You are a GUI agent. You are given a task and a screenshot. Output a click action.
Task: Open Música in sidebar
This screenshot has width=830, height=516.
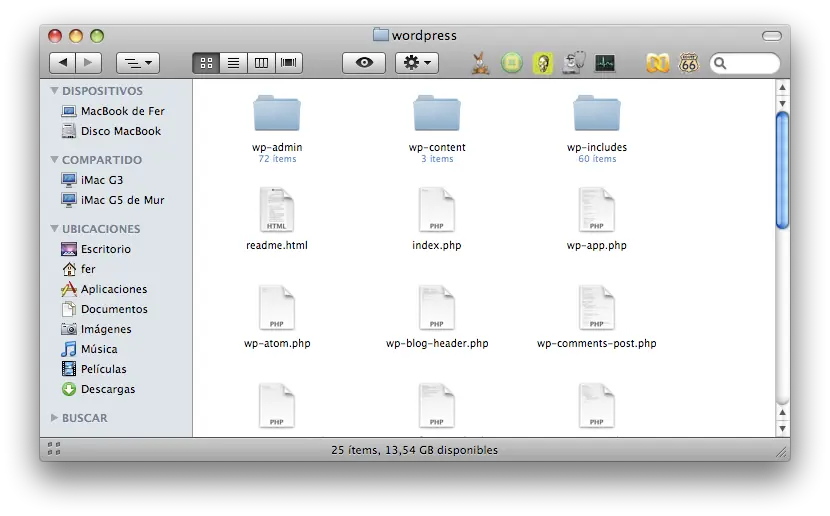[x=89, y=349]
